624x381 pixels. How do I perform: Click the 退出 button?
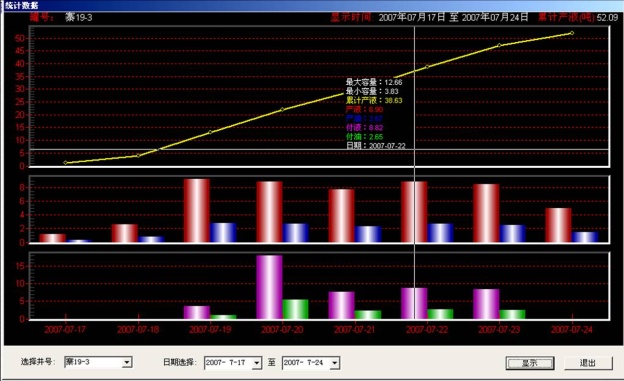point(588,363)
